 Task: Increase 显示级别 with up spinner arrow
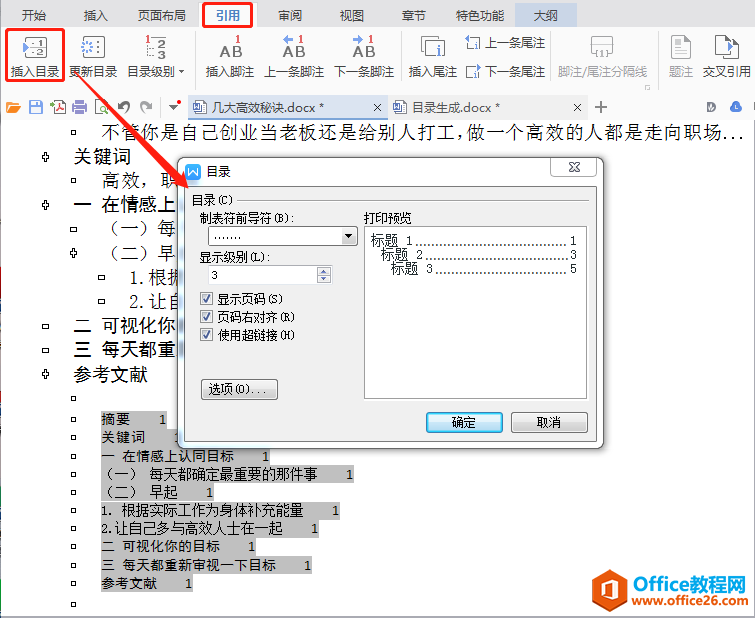(x=324, y=271)
